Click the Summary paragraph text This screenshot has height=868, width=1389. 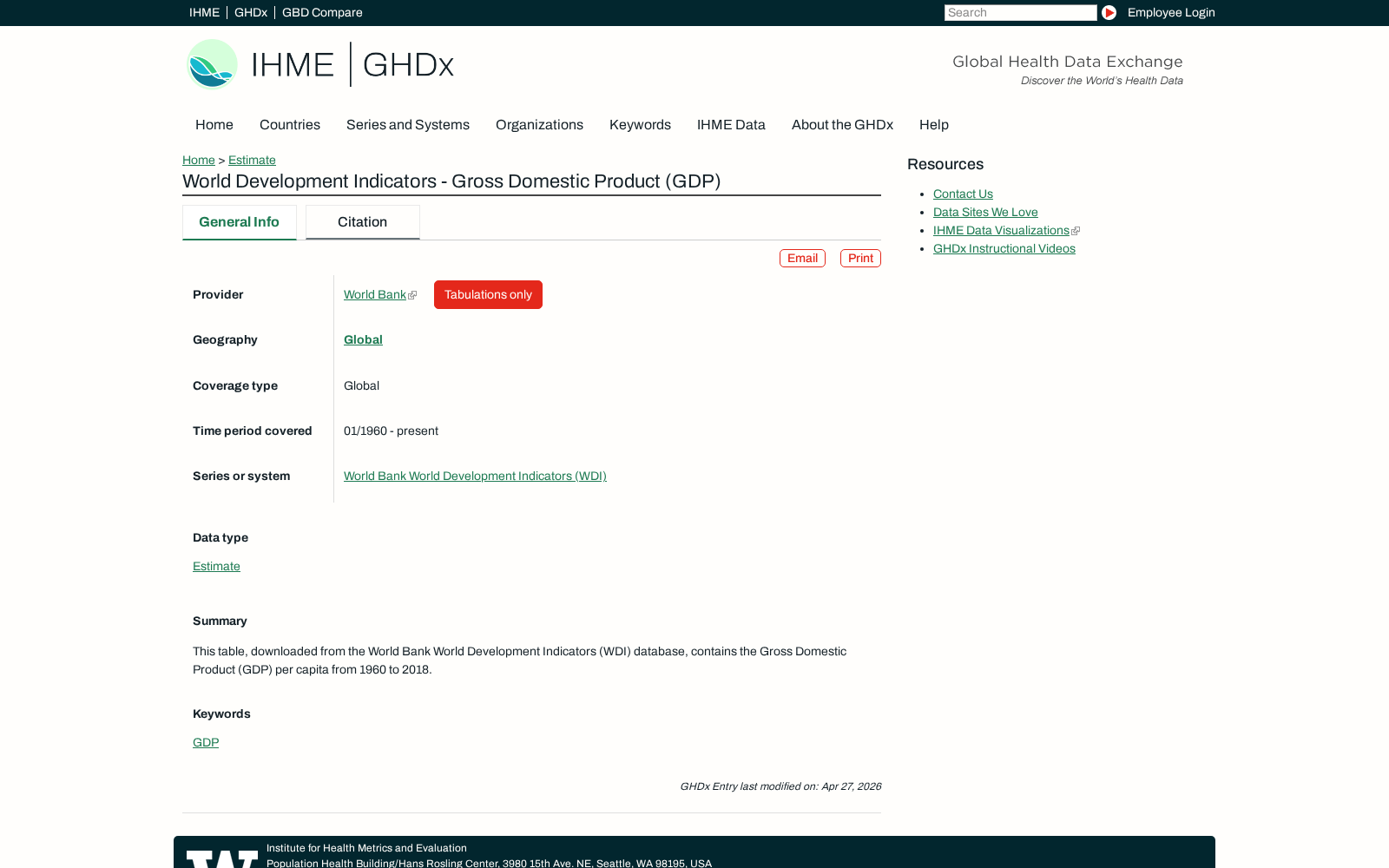coord(519,661)
